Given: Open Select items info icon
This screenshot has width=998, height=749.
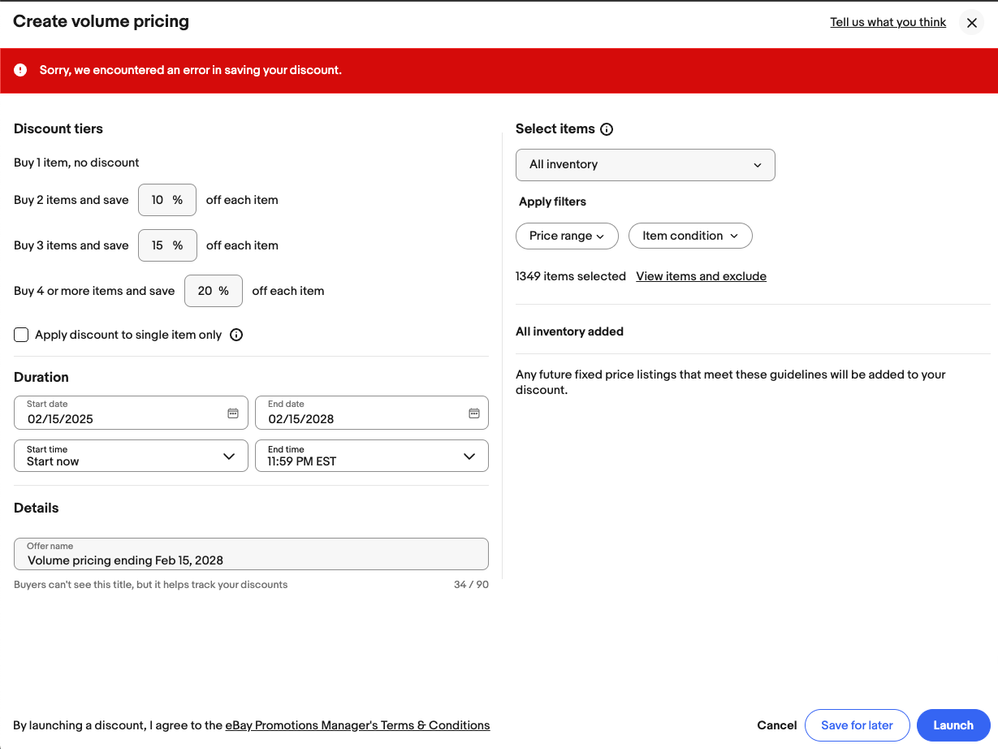Looking at the screenshot, I should (x=607, y=129).
